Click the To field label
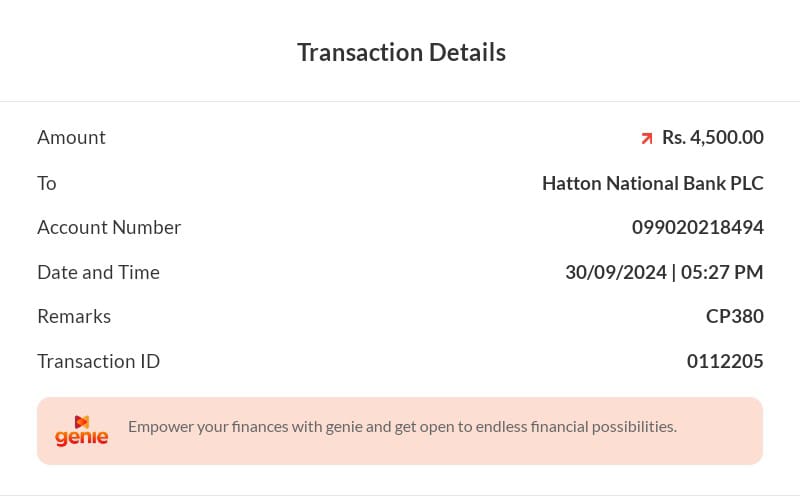This screenshot has height=496, width=800. 47,183
